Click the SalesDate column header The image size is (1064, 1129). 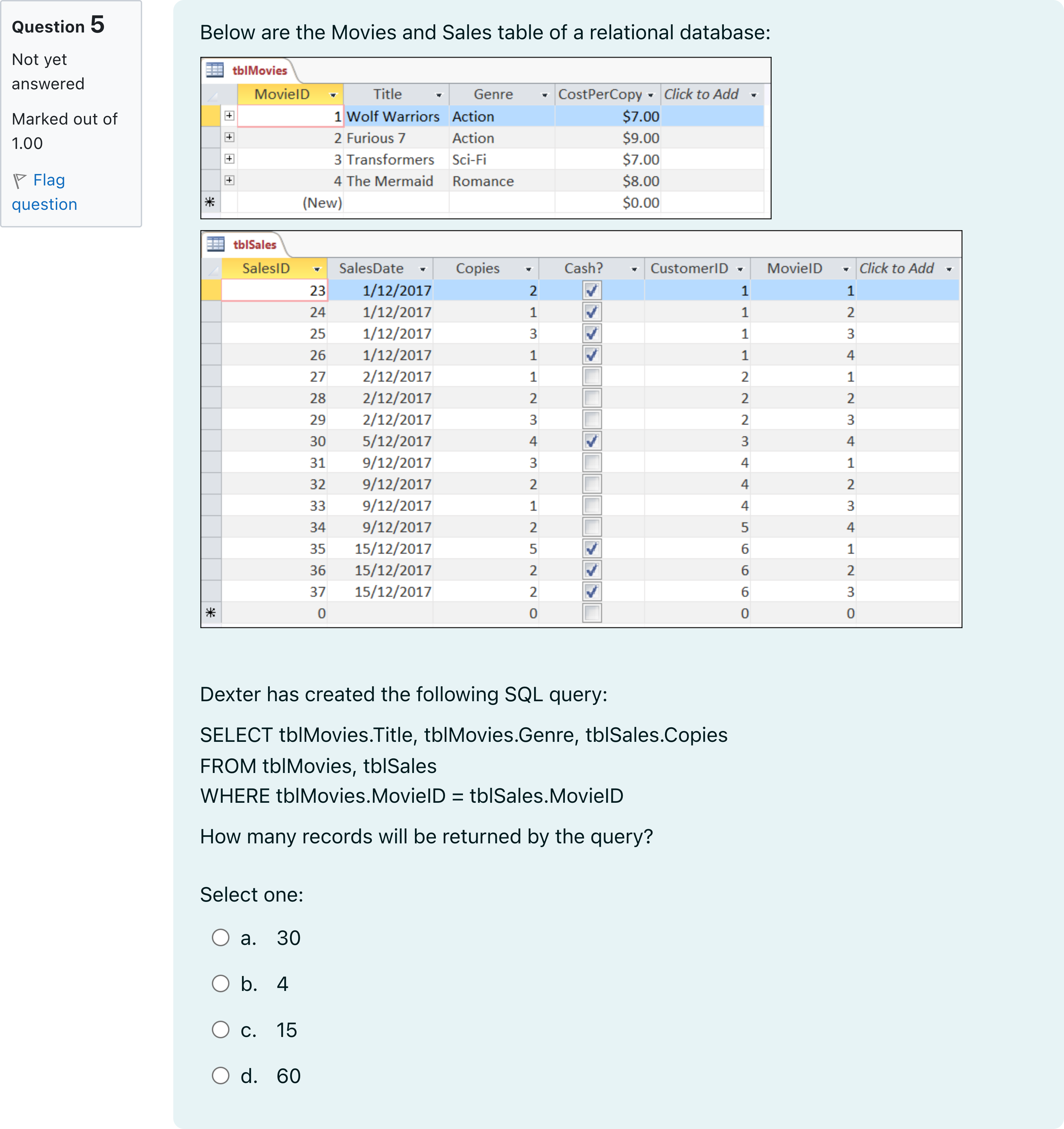[380, 269]
